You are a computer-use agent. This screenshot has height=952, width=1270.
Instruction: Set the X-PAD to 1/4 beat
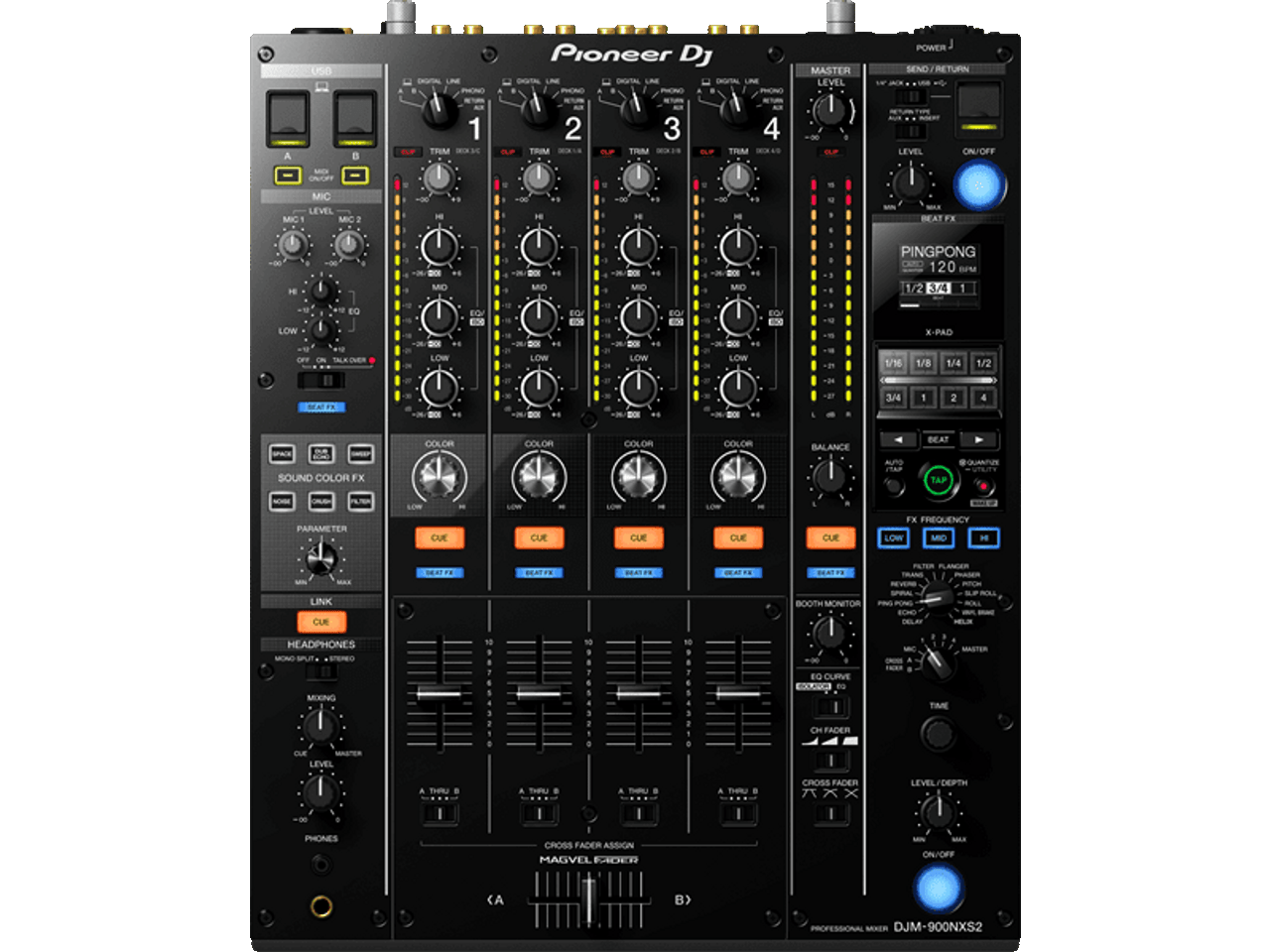[952, 363]
